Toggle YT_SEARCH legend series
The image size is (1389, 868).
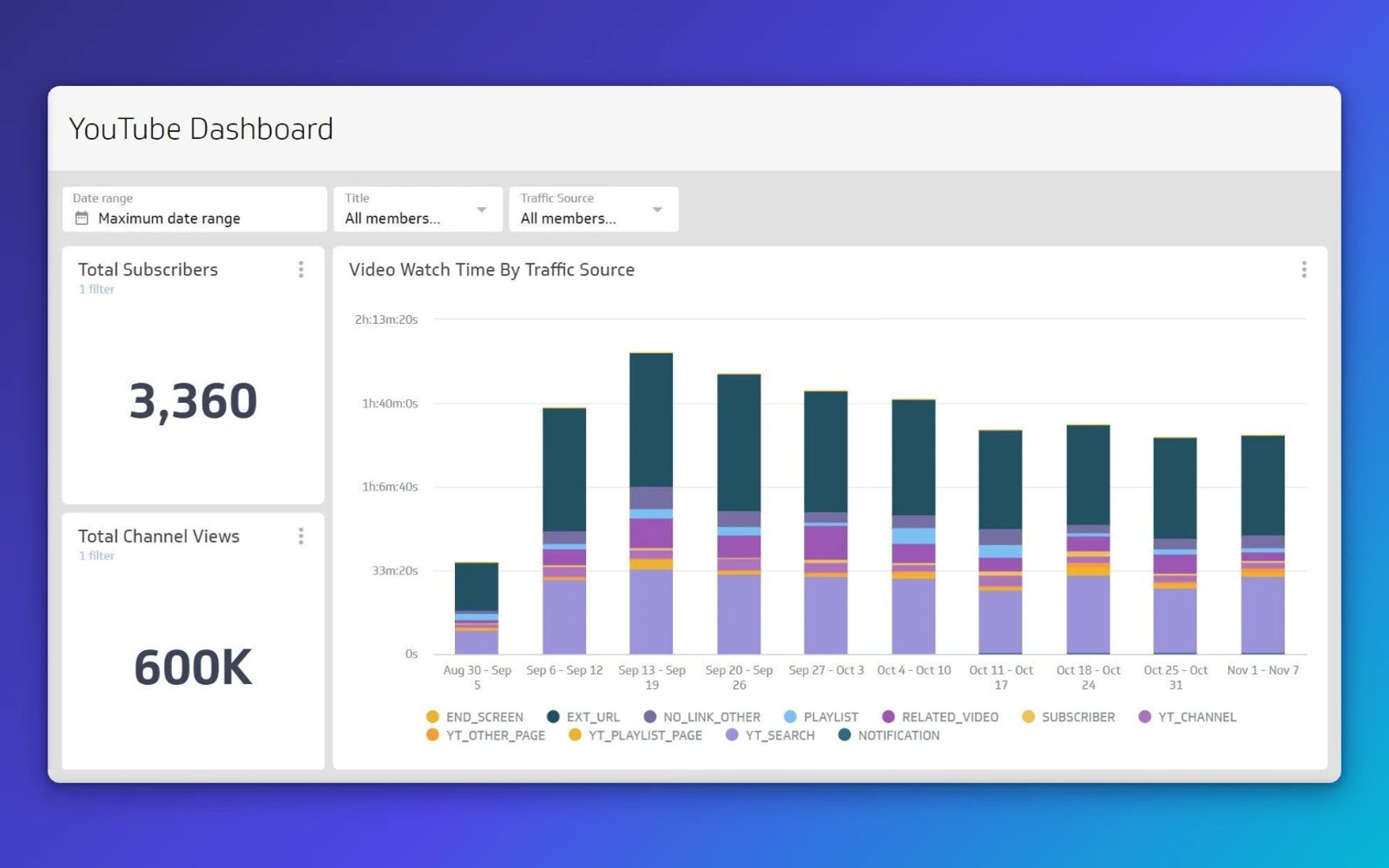click(770, 735)
